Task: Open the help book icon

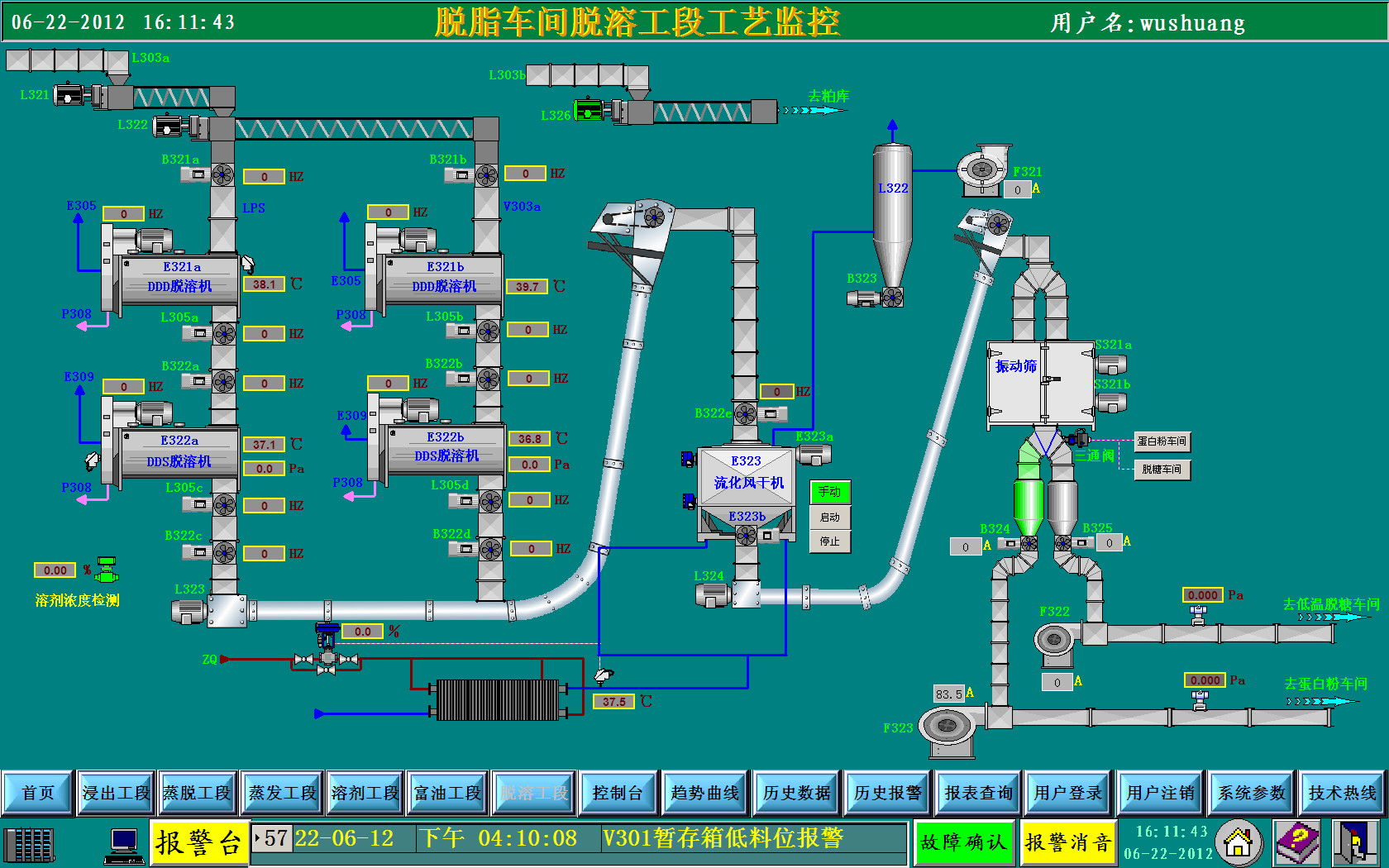Action: coord(1298,843)
